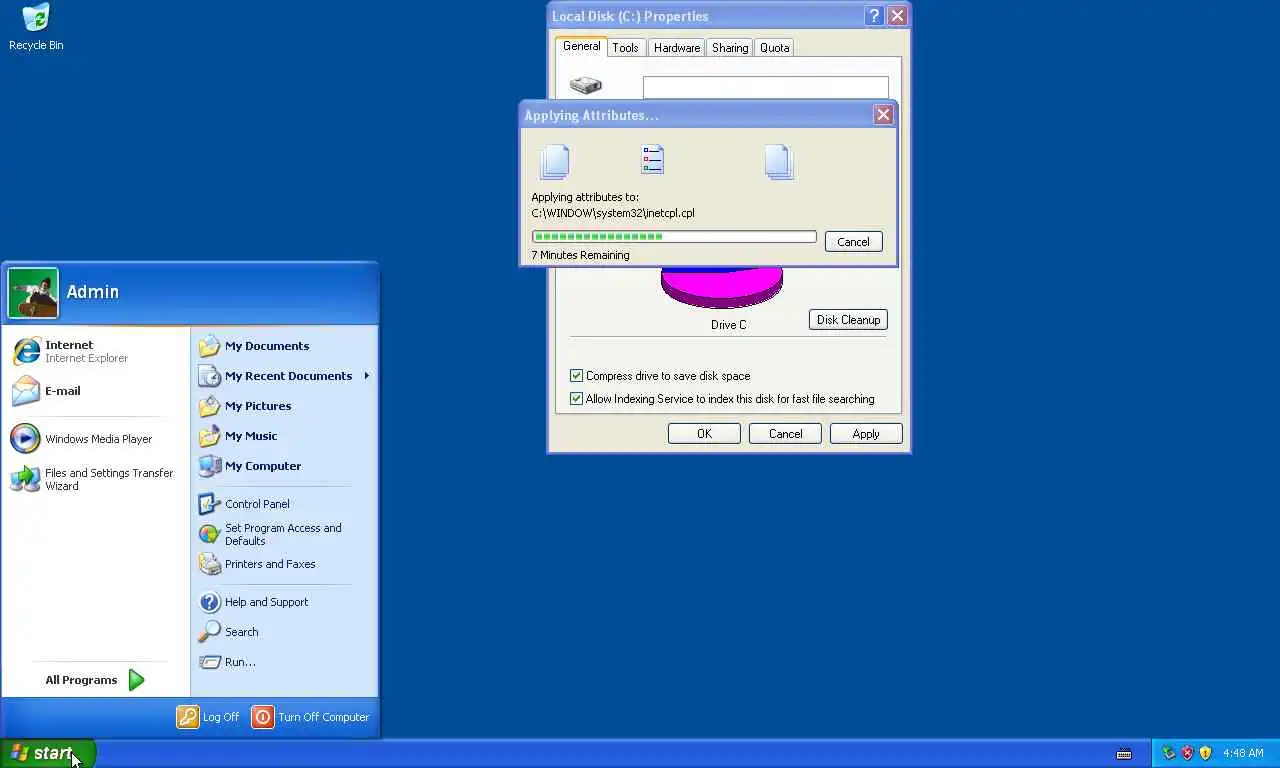This screenshot has height=768, width=1280.
Task: Click OK in Local Disk Properties
Action: [704, 434]
